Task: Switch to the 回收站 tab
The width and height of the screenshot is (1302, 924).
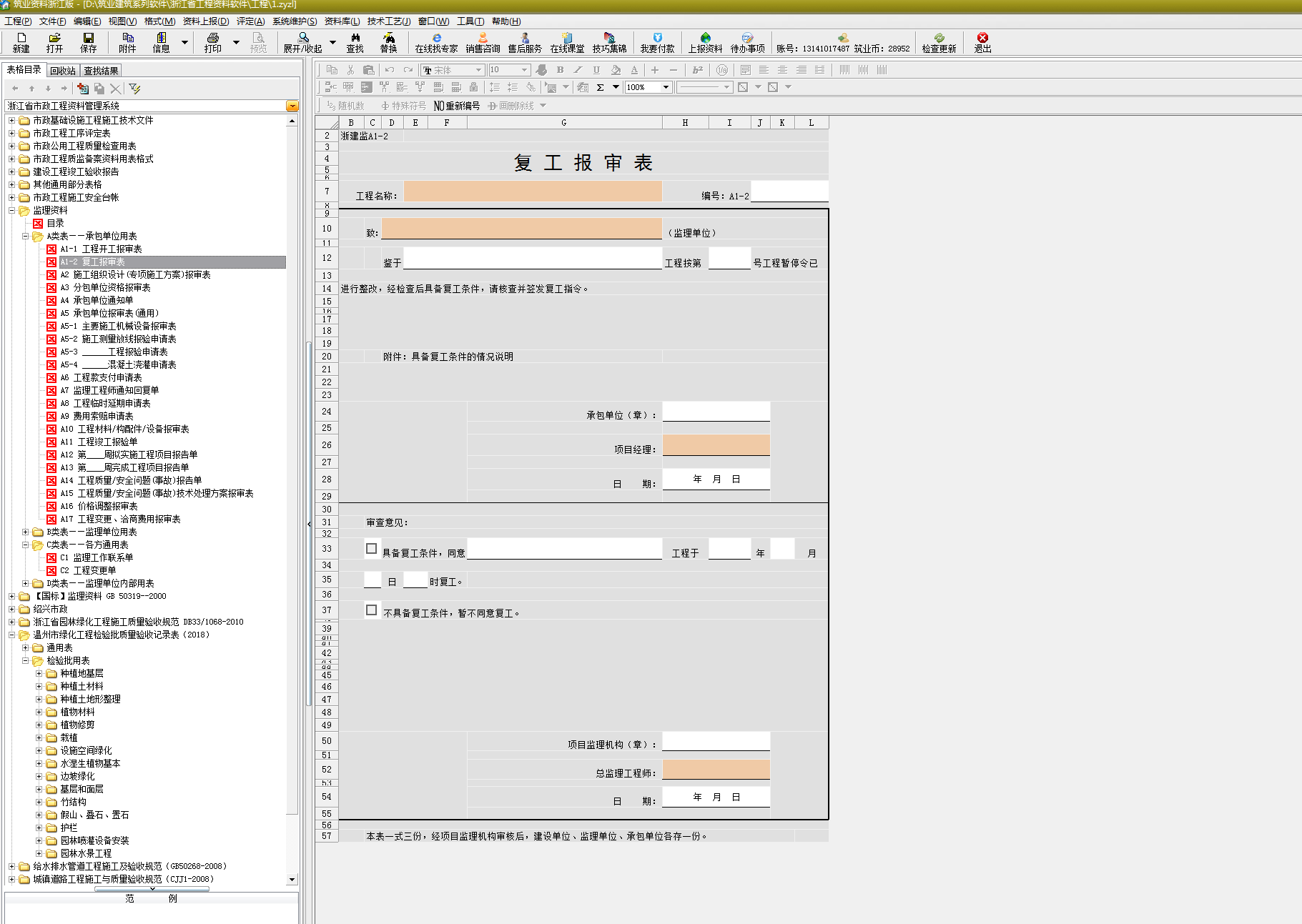Action: 63,71
